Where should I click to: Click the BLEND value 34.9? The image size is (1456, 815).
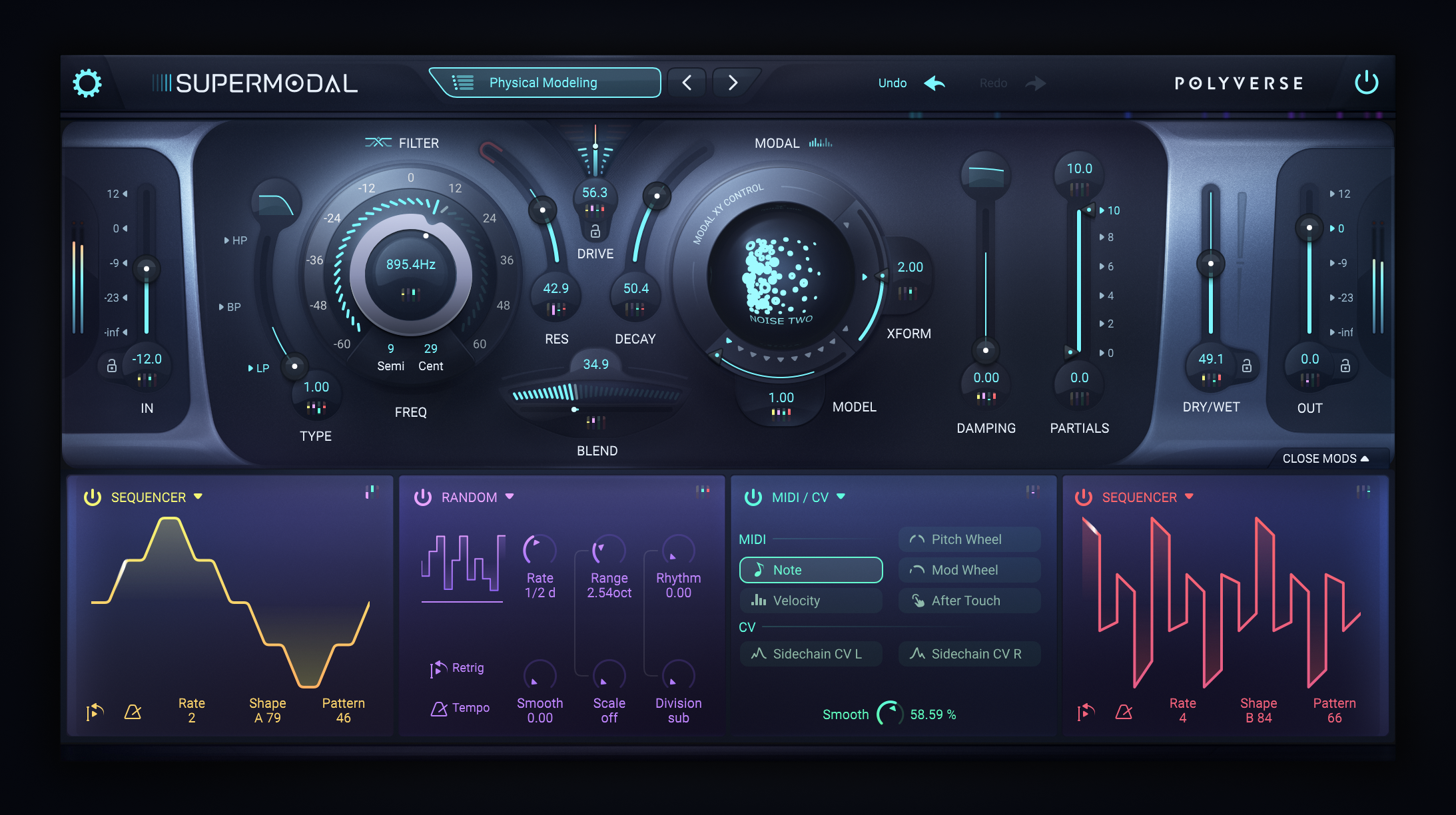[x=595, y=364]
